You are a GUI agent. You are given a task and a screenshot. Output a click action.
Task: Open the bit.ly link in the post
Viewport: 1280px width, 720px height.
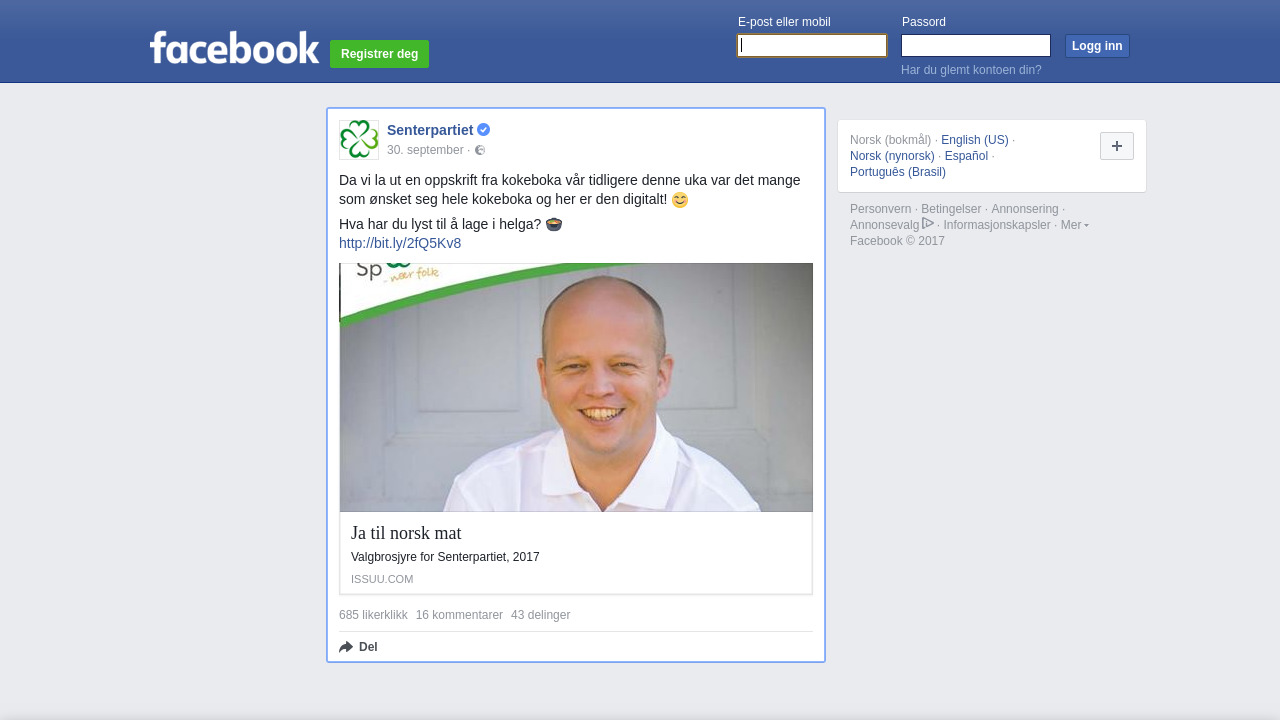click(x=400, y=243)
